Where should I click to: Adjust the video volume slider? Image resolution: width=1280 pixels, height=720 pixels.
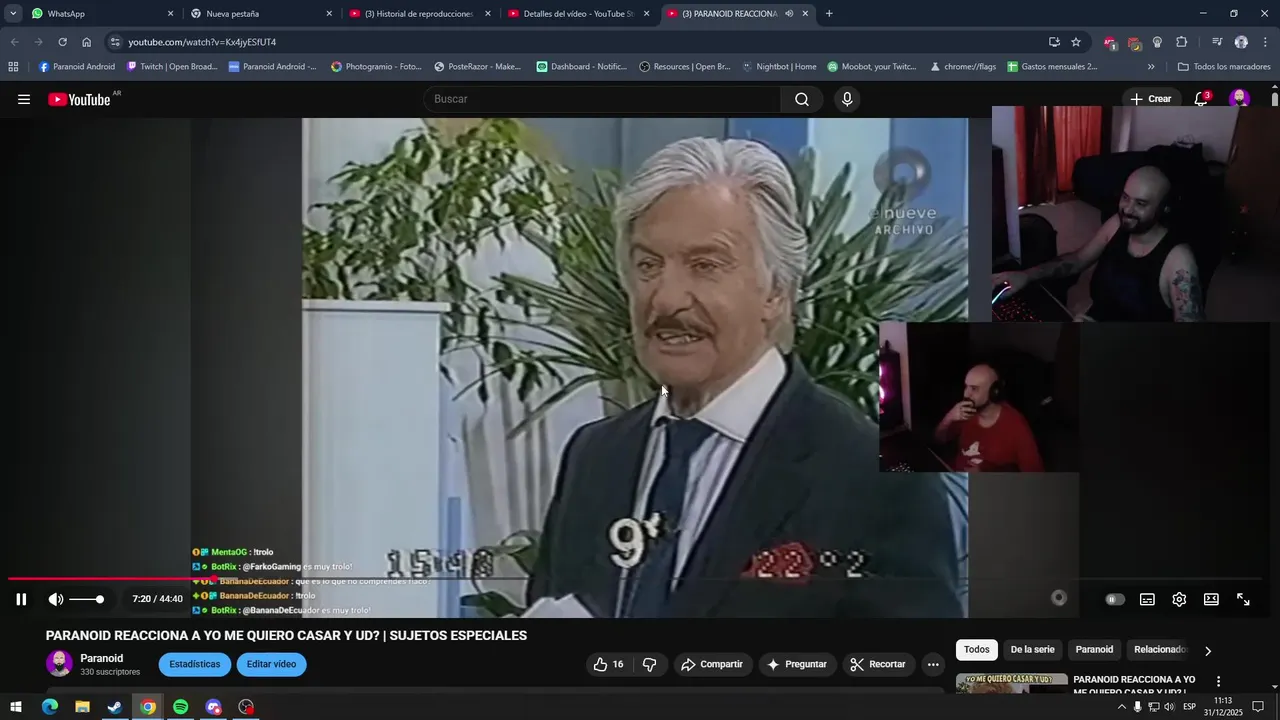(x=87, y=599)
